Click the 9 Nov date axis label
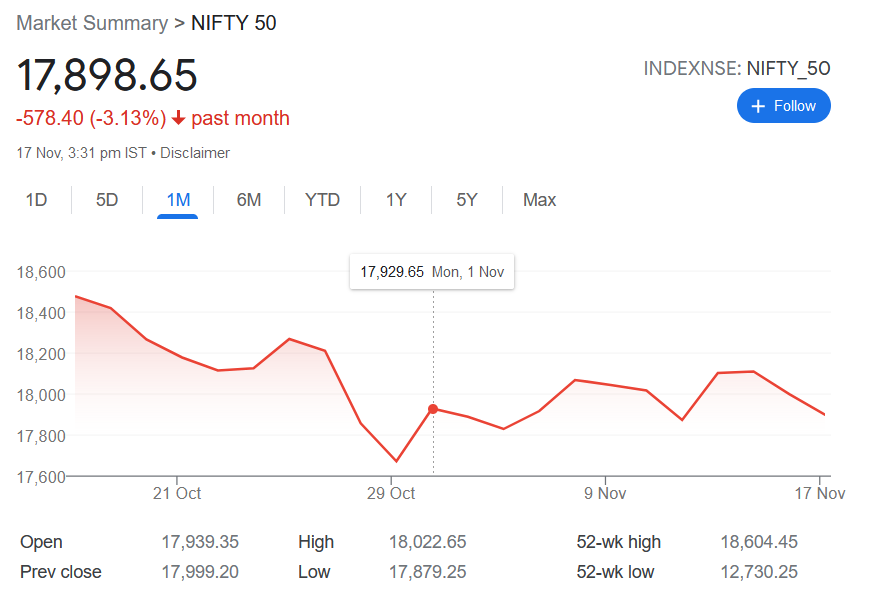Viewport: 876px width, 594px height. (x=604, y=493)
